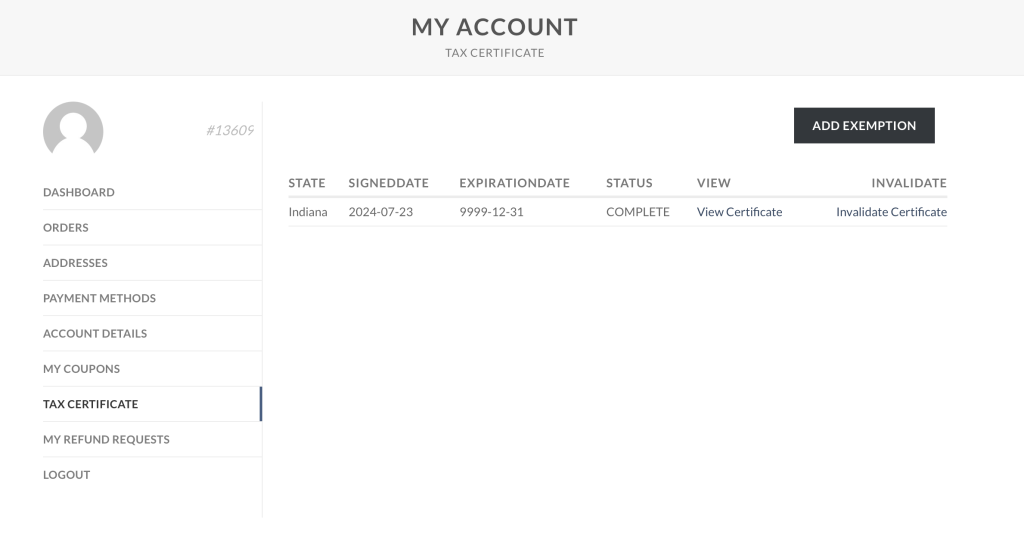Open the Dashboard section
1024x540 pixels.
[79, 192]
